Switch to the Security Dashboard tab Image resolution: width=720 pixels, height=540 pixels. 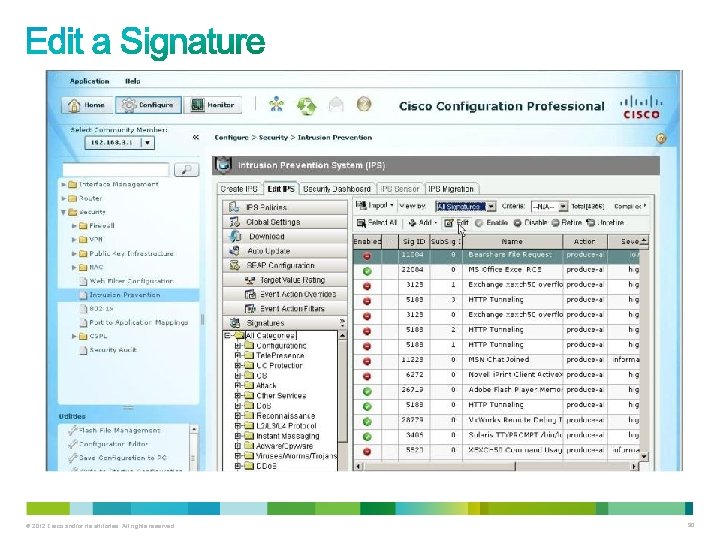point(337,189)
